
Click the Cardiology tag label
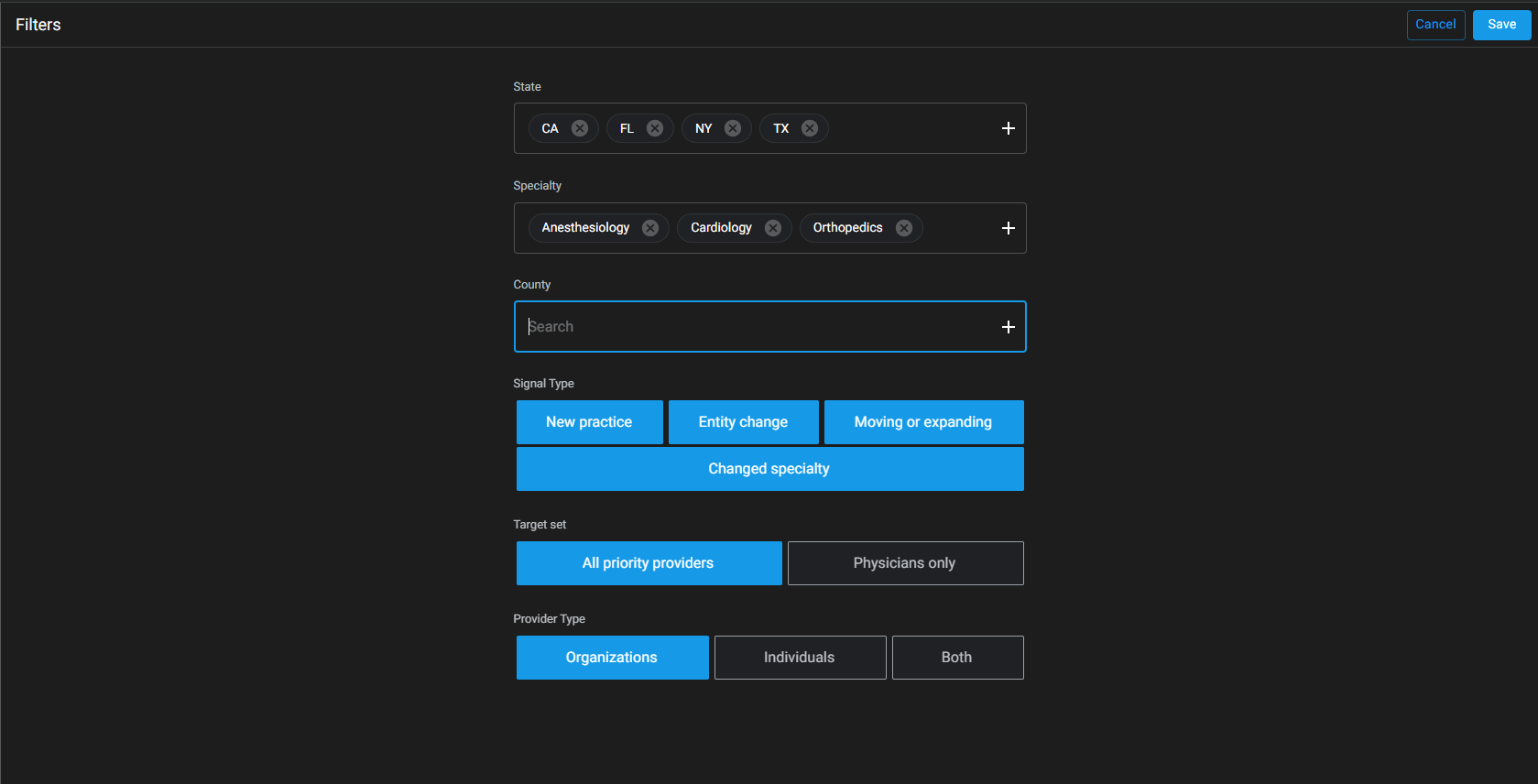pyautogui.click(x=721, y=228)
